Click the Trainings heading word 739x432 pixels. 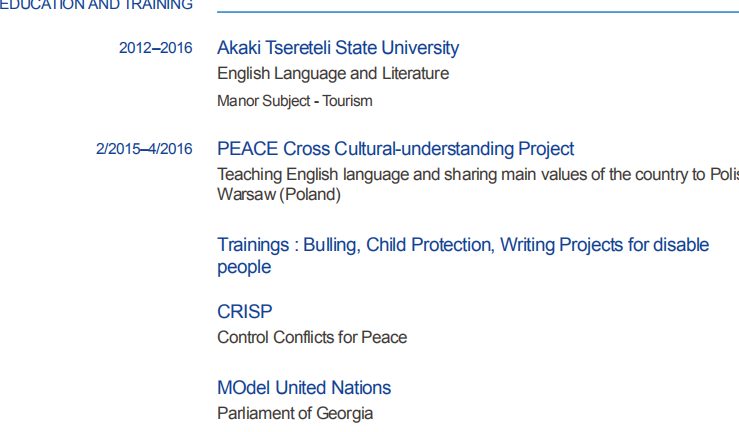(254, 245)
